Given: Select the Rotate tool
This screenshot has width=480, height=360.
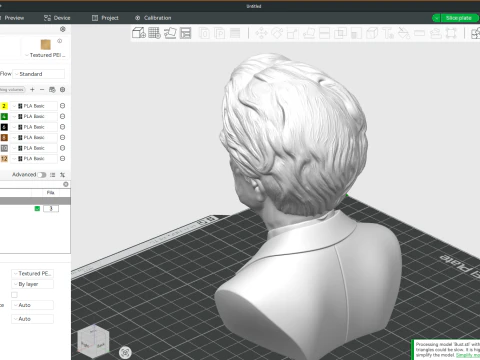Looking at the screenshot, I should [x=277, y=33].
